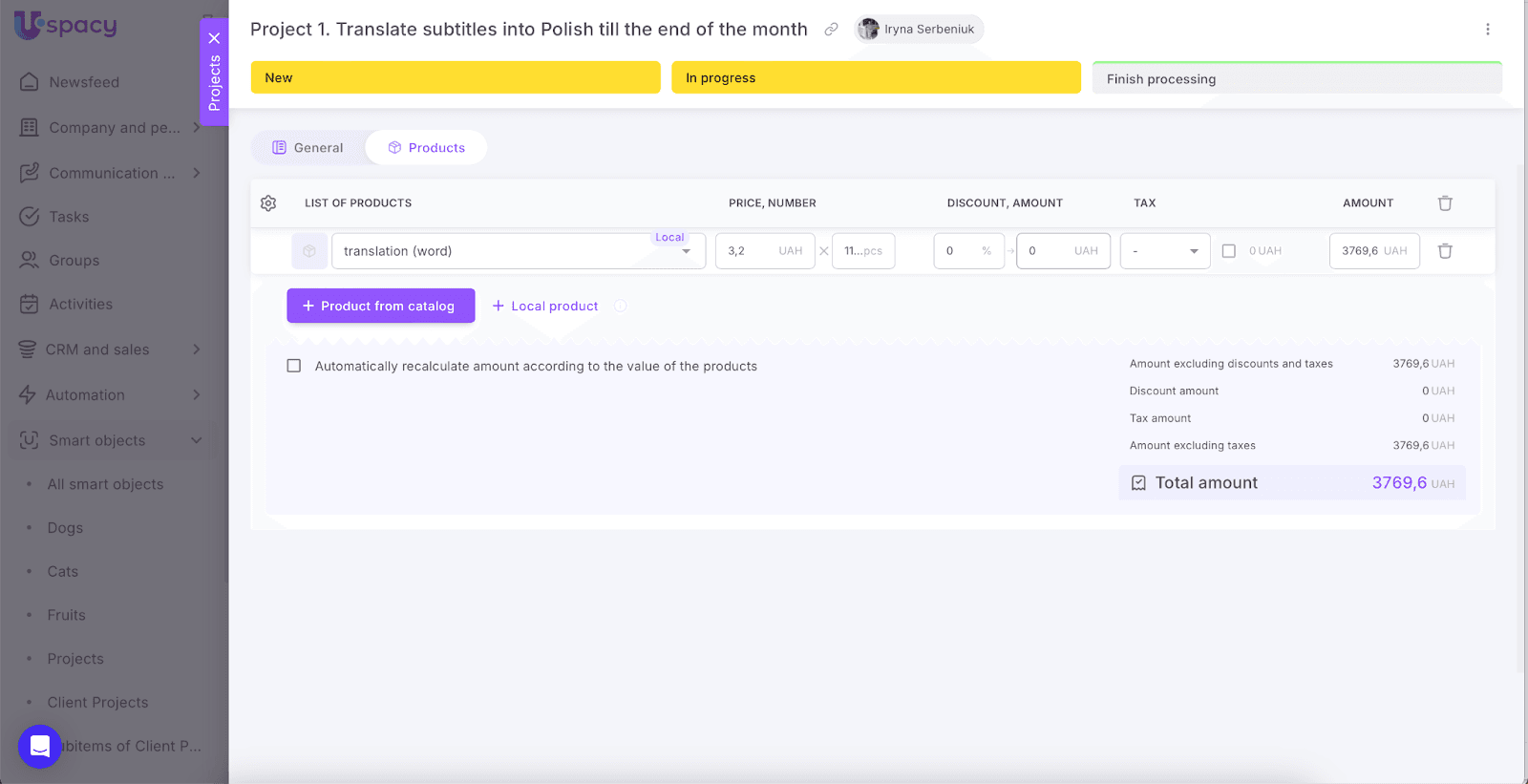Click the product cube thumbnail icon

click(309, 251)
